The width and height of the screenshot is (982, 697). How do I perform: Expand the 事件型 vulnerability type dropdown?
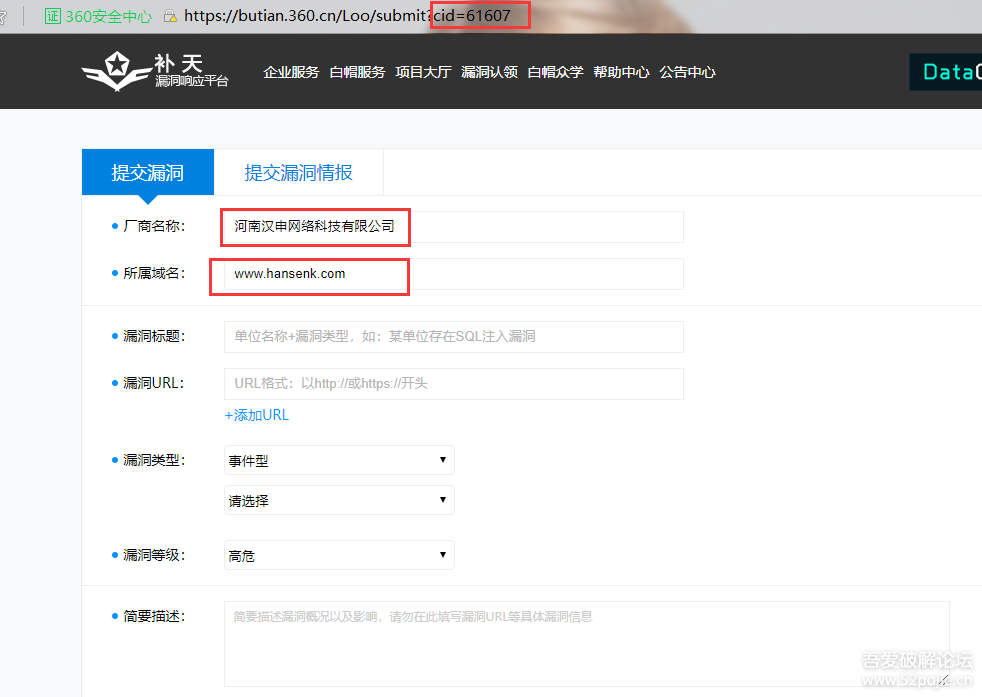[339, 460]
